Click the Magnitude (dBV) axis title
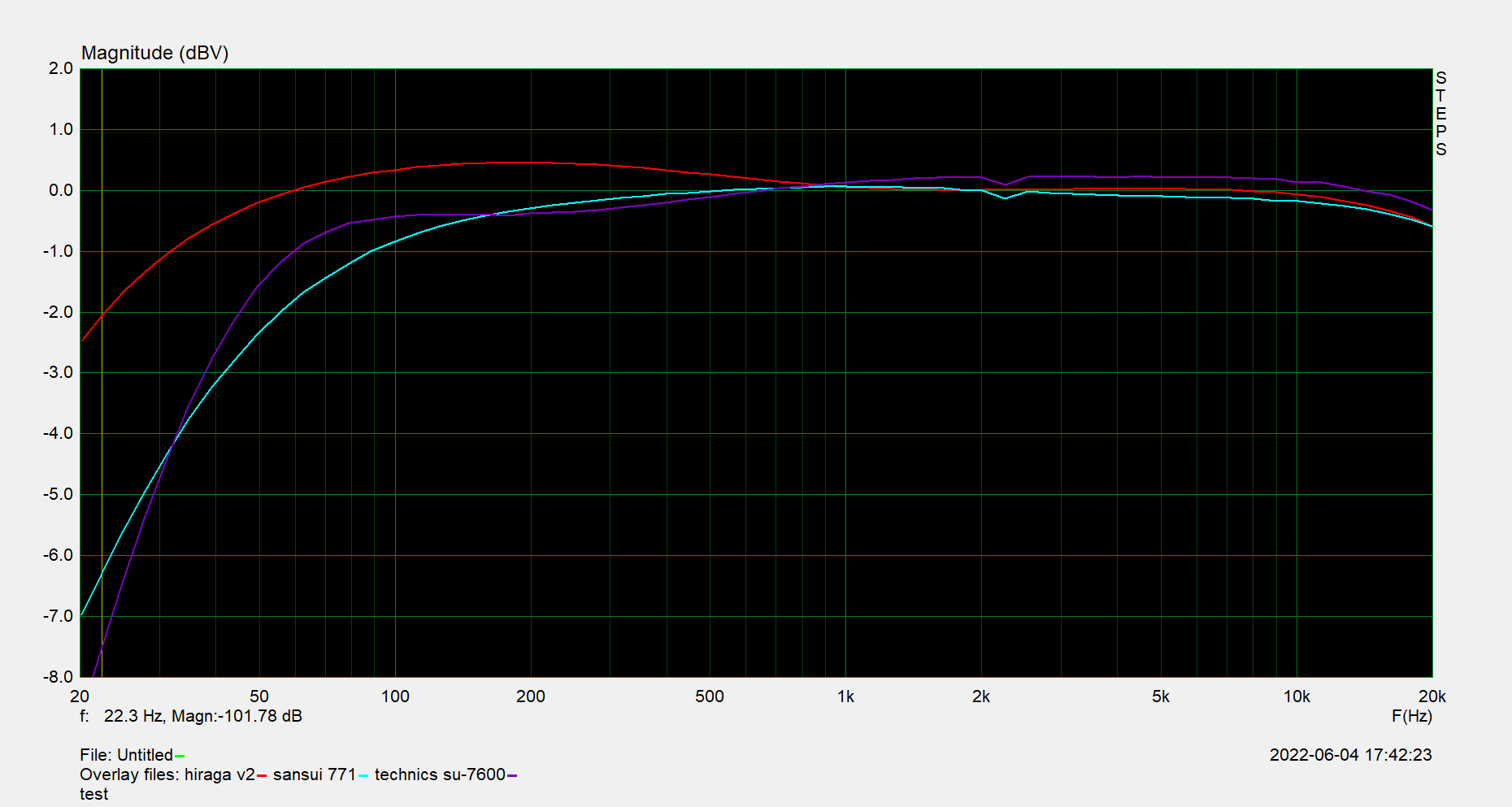Screen dimensions: 1512x807 click(x=154, y=53)
